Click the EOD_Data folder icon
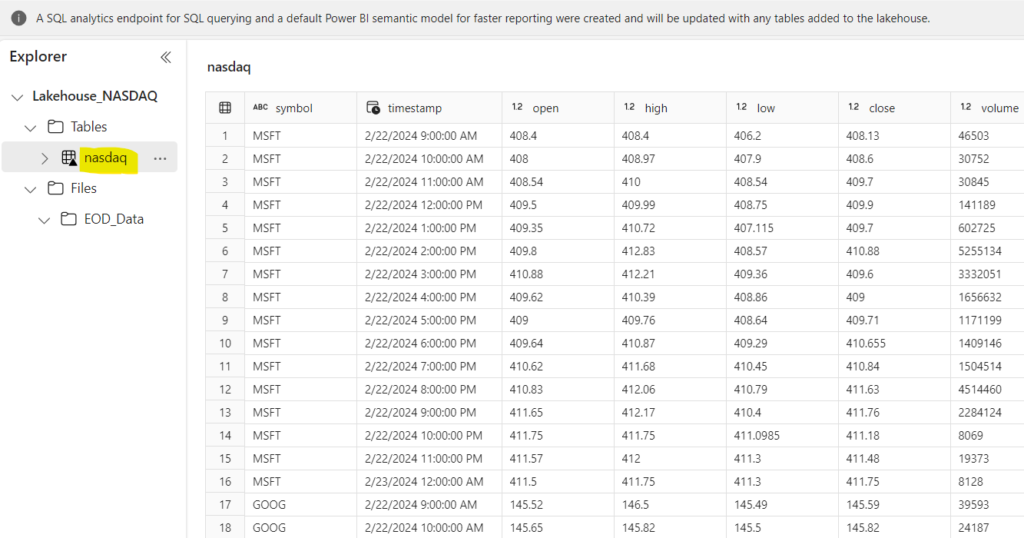 69,219
